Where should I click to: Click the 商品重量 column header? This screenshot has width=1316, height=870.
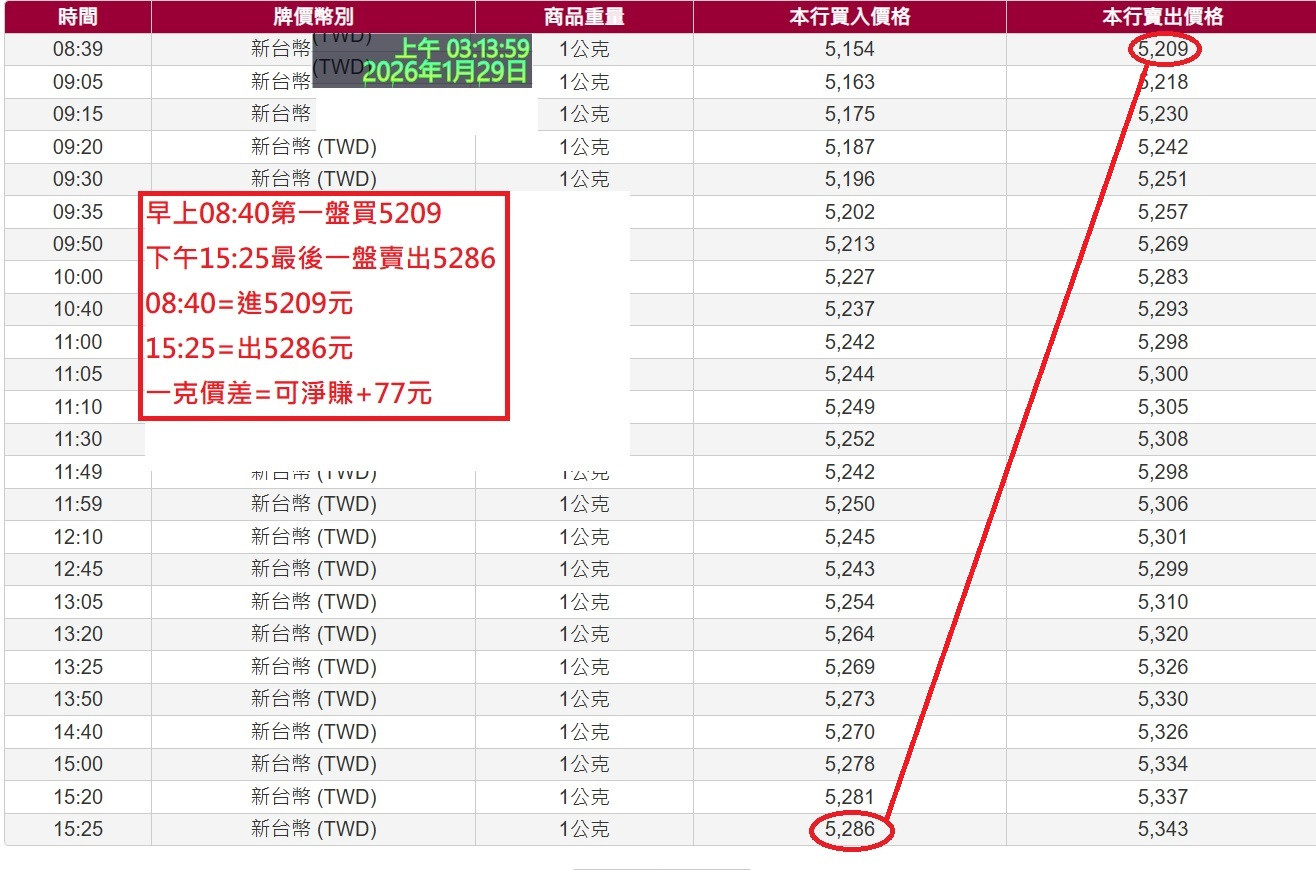584,17
